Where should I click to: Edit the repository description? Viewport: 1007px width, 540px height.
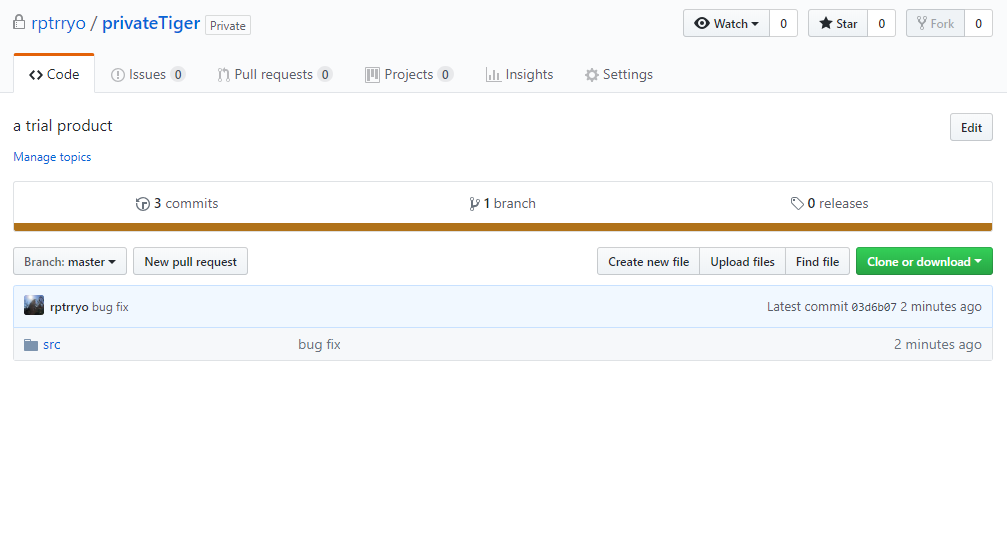pyautogui.click(x=971, y=127)
